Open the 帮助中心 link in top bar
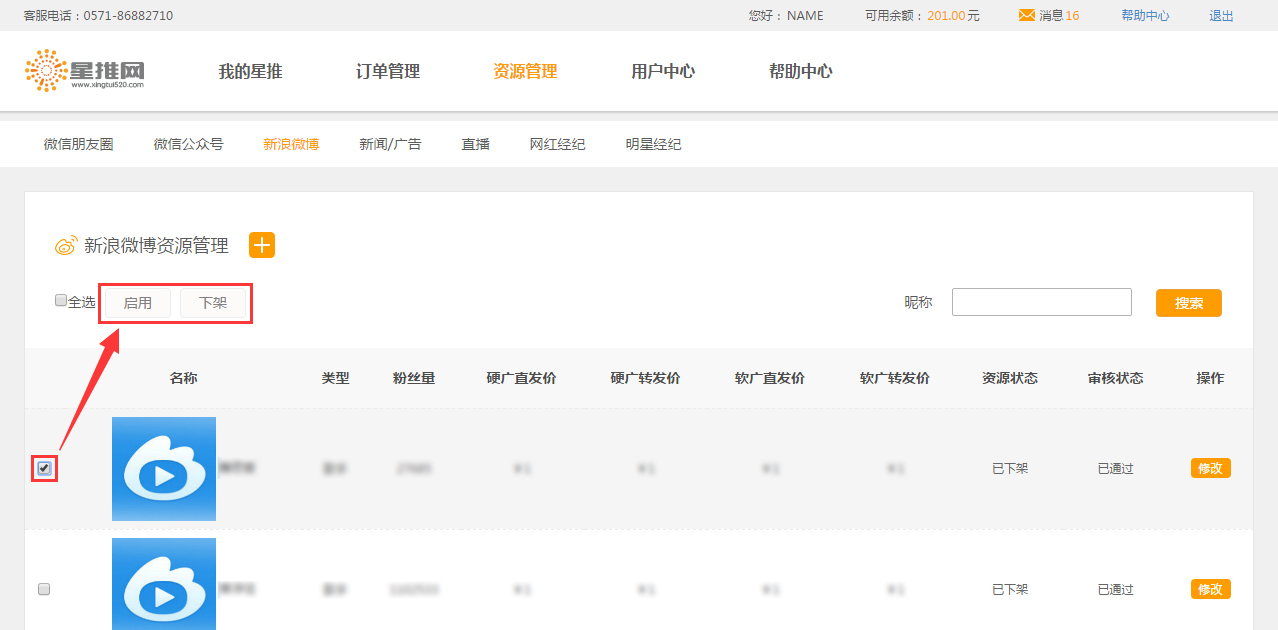Image resolution: width=1278 pixels, height=630 pixels. tap(1145, 15)
